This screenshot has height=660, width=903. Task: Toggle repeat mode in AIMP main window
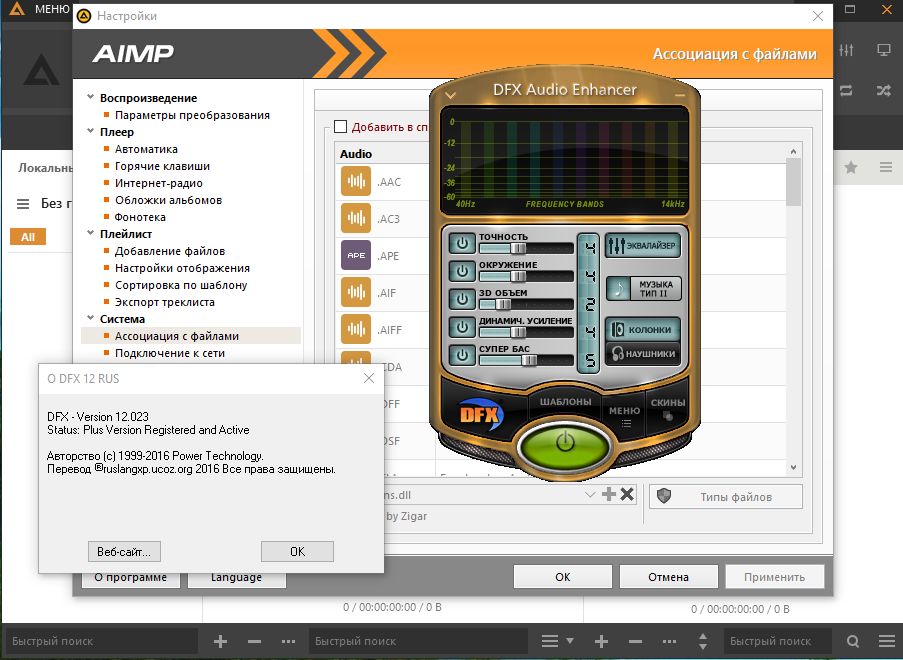[846, 90]
